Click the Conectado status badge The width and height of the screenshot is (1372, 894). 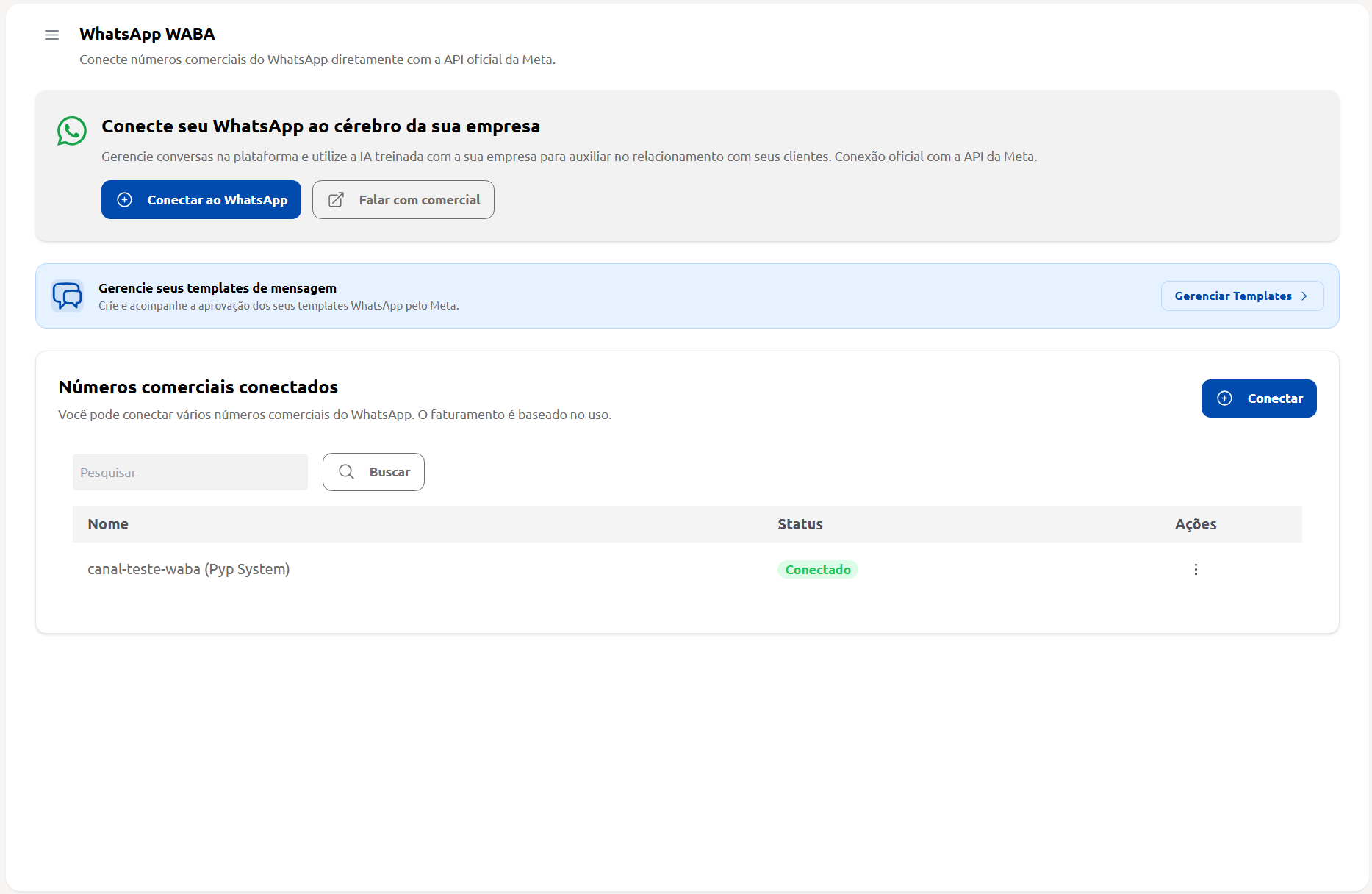click(818, 570)
